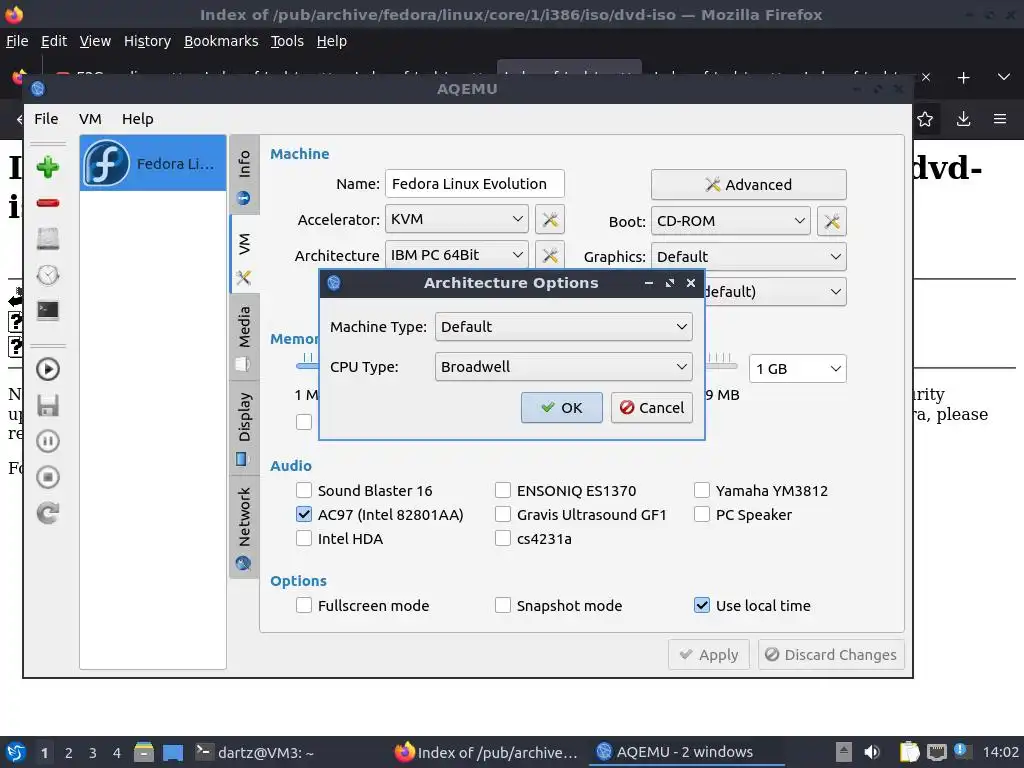The height and width of the screenshot is (768, 1024).
Task: Open Firefox Bookmarks menu
Action: [221, 41]
